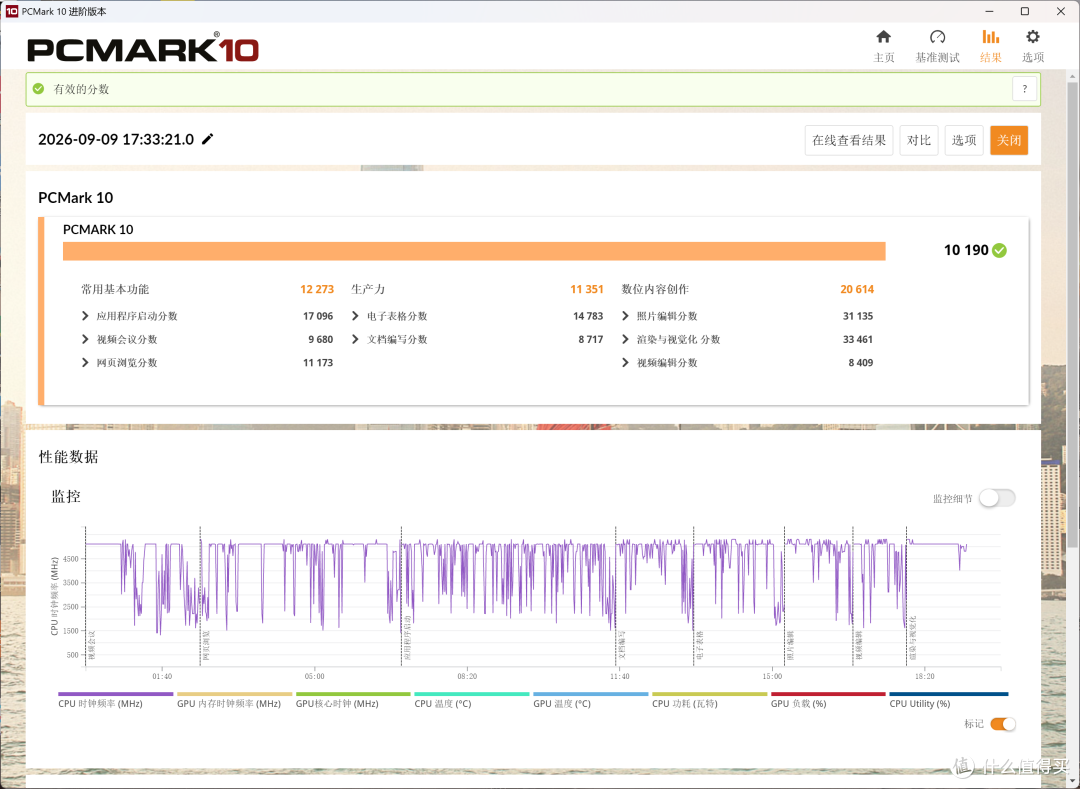Toggle GPU 温度 blue legend
Image resolution: width=1080 pixels, height=789 pixels.
tap(590, 700)
